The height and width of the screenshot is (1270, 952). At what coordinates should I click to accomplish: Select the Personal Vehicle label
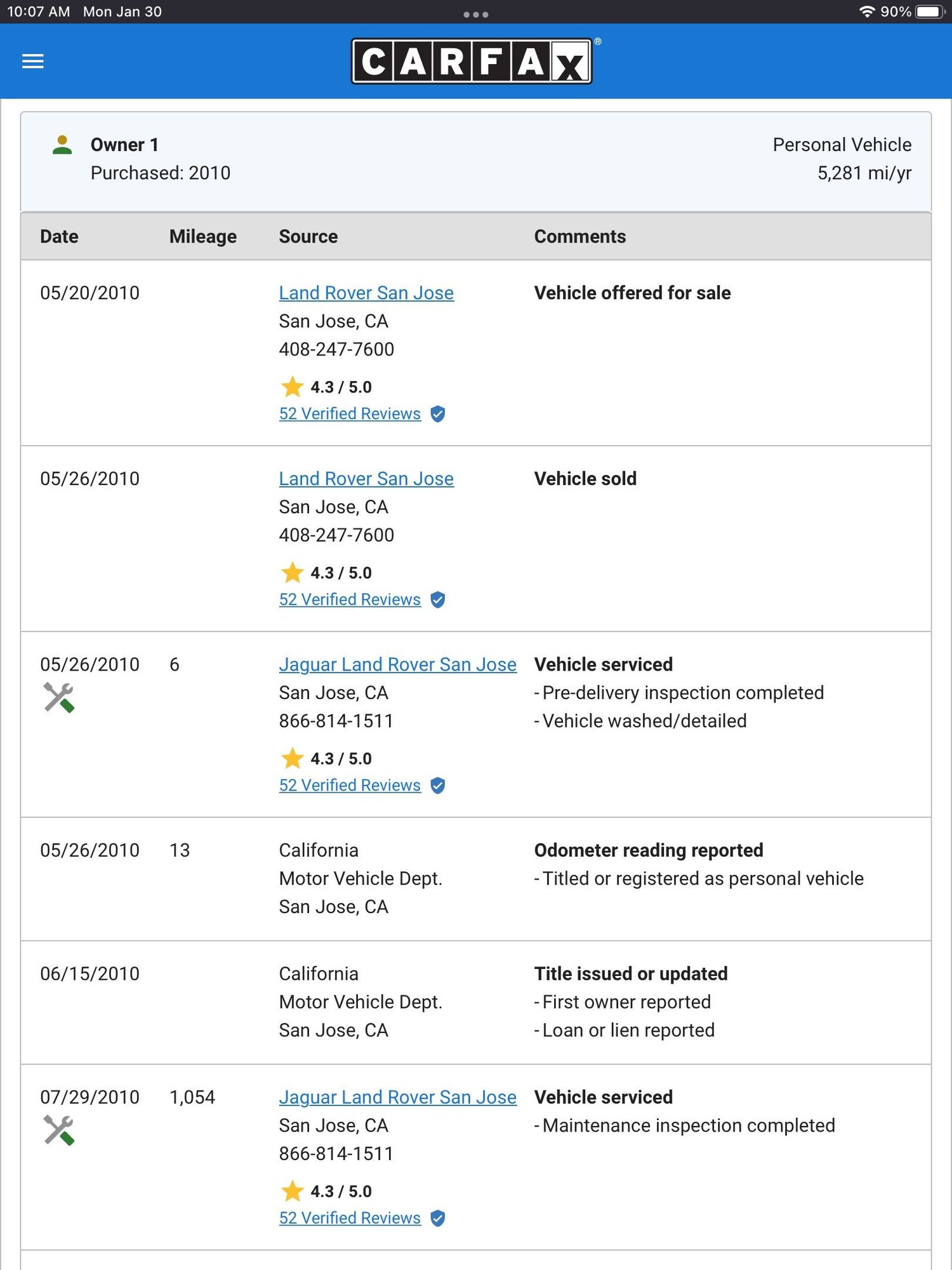coord(842,145)
